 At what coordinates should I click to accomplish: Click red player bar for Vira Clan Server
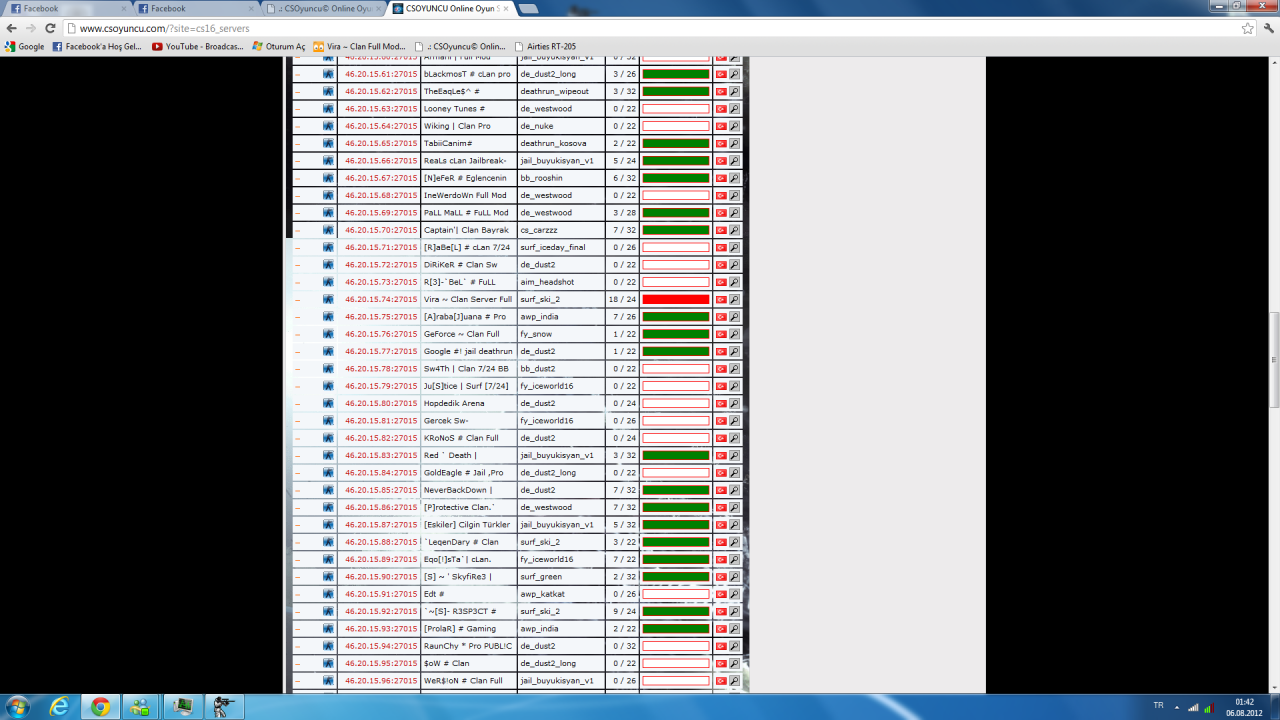[x=676, y=299]
